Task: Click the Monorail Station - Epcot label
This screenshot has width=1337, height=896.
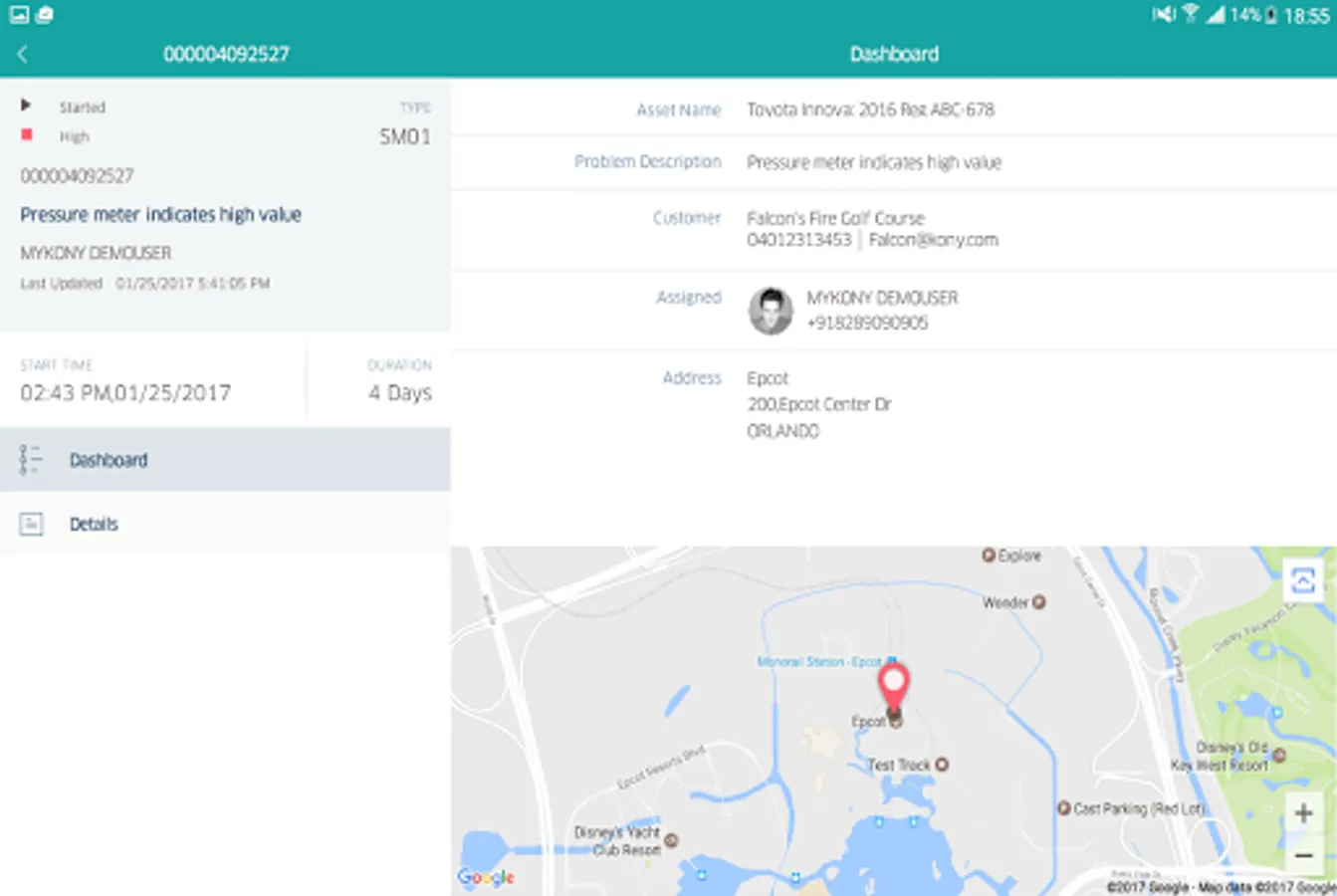Action: (x=819, y=662)
